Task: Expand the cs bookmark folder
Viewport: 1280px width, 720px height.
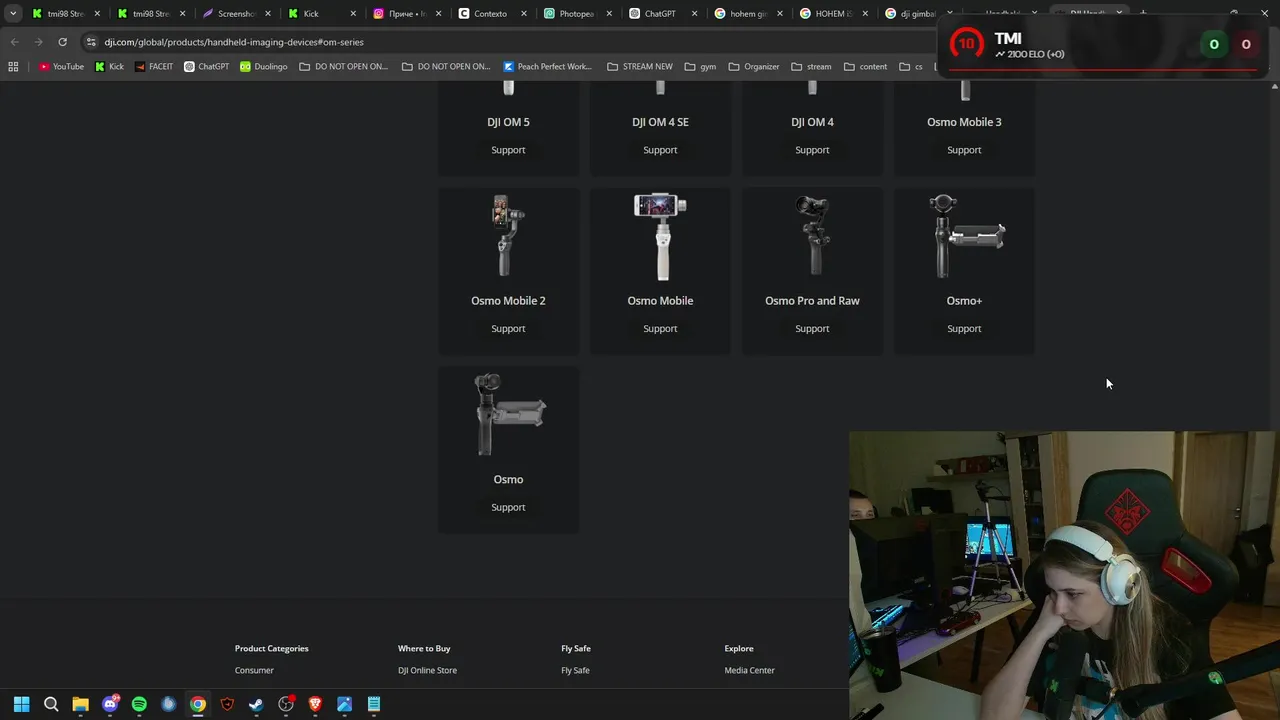Action: pos(911,67)
